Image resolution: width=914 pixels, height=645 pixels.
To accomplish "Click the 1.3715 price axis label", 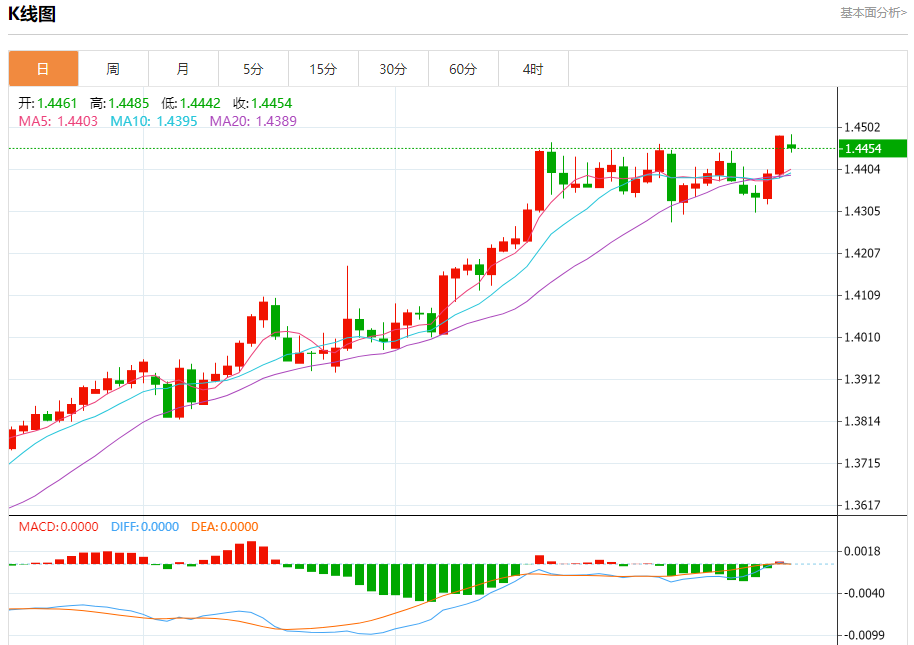I will [x=863, y=463].
